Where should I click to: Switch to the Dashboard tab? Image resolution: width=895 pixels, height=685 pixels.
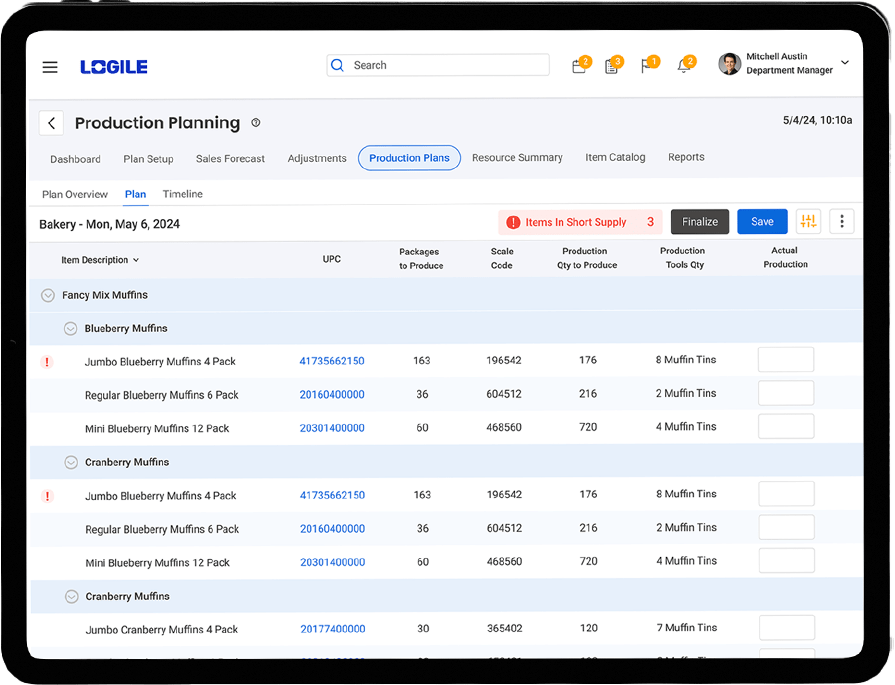pyautogui.click(x=75, y=159)
